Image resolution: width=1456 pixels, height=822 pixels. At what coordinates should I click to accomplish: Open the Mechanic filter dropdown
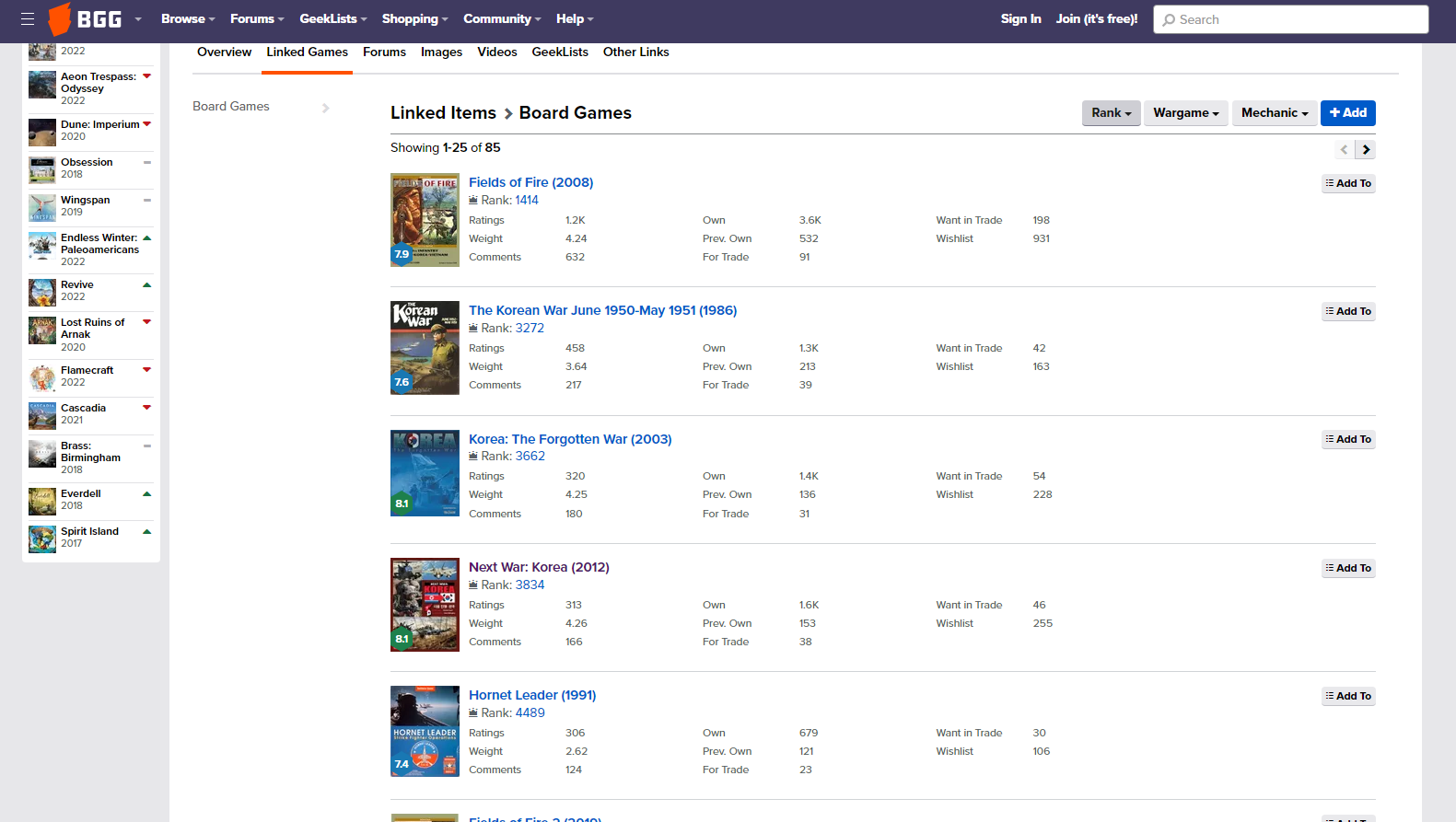[1275, 113]
